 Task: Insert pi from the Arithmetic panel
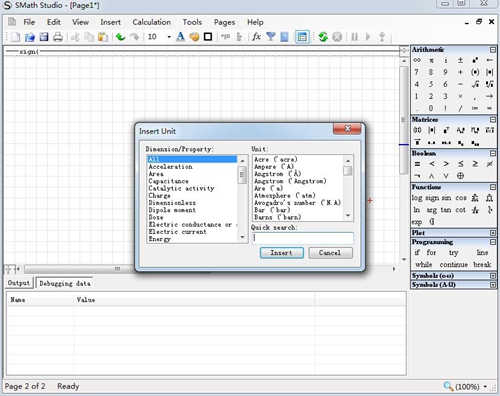point(431,60)
